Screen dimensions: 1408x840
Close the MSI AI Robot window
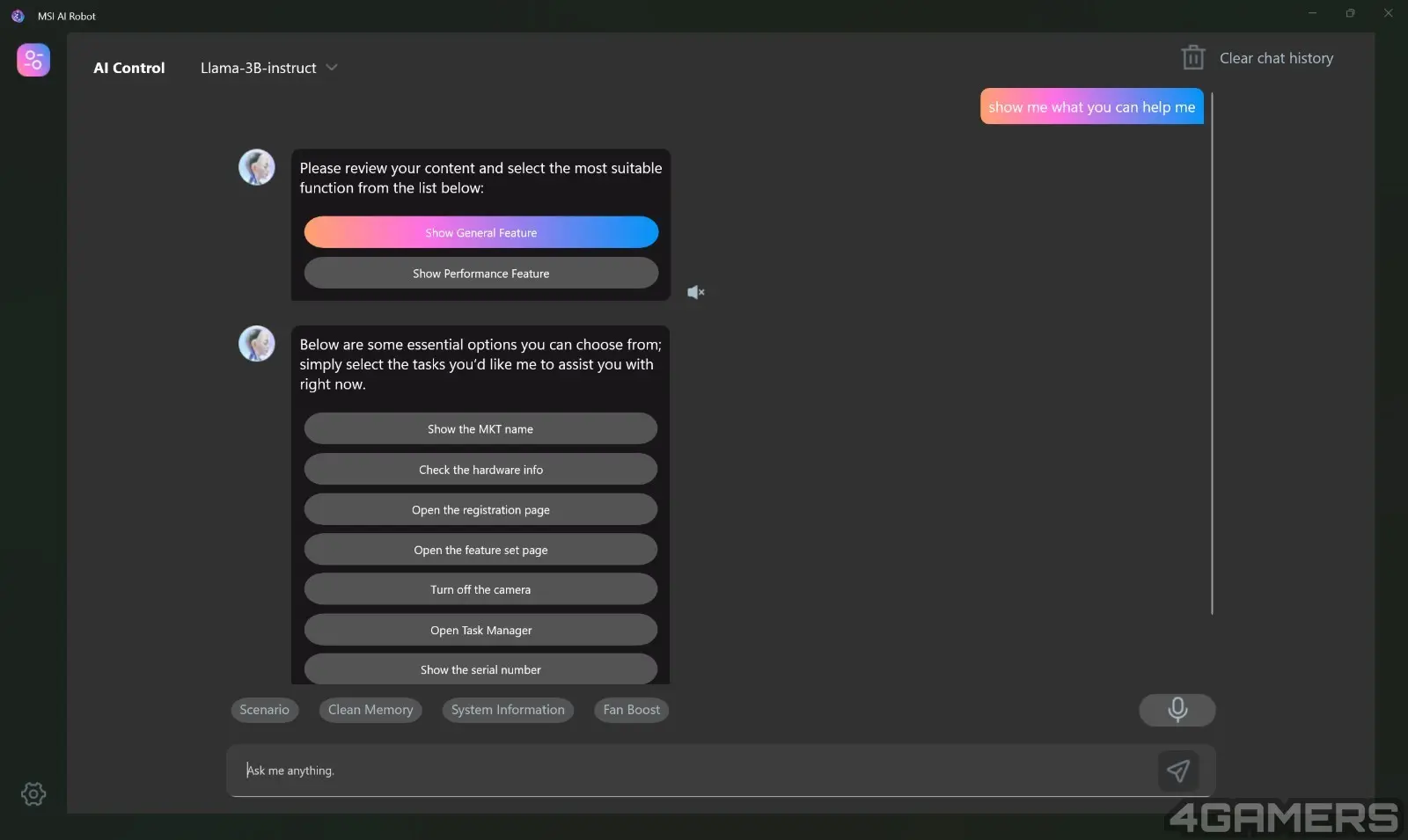(1388, 13)
